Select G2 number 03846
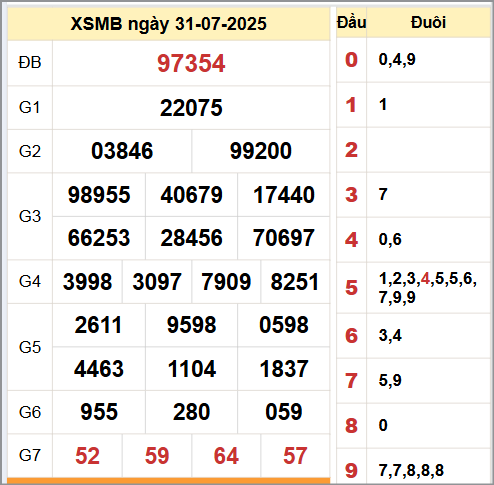 point(122,151)
